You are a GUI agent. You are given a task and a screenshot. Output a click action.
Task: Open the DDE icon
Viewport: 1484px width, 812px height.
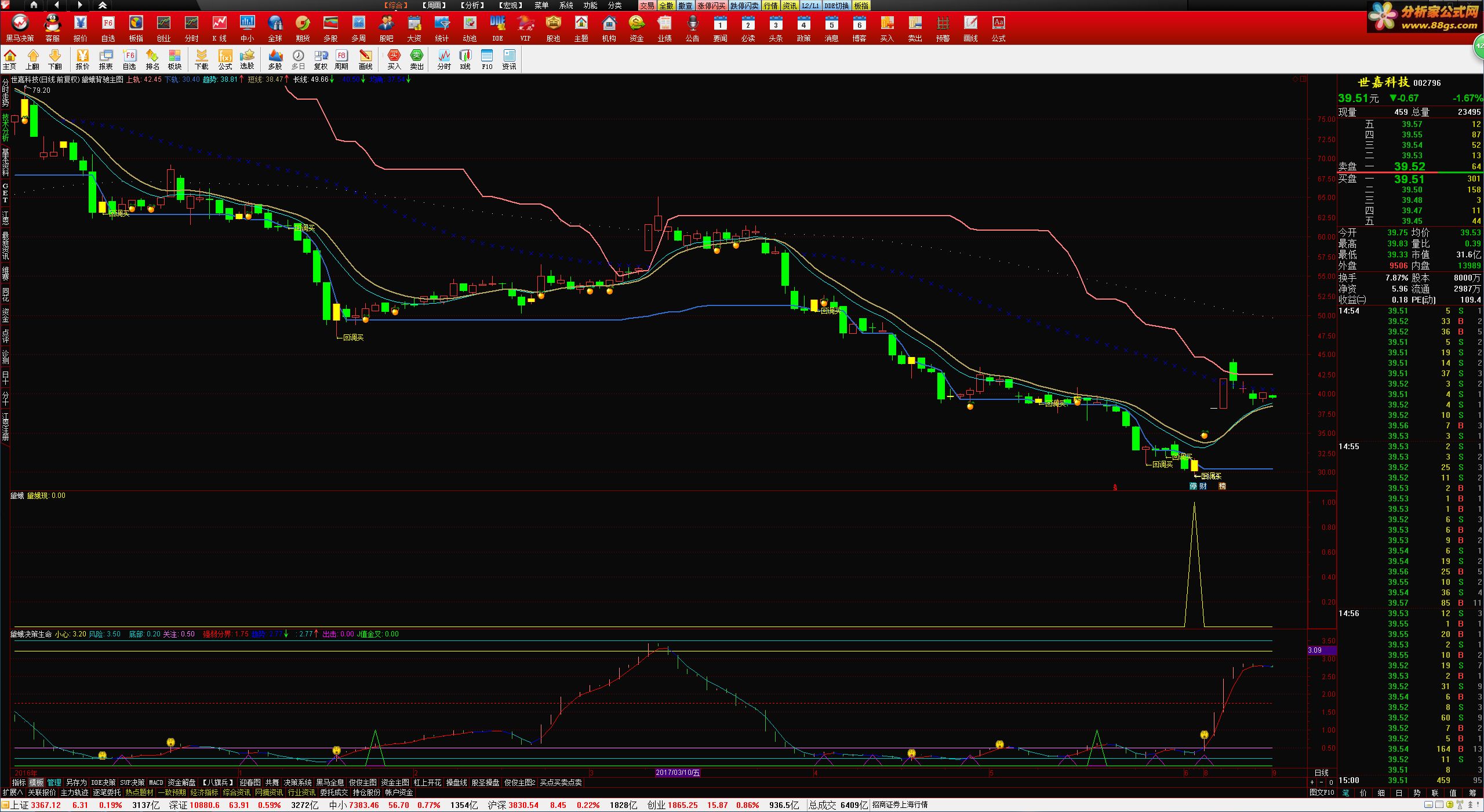click(x=497, y=28)
